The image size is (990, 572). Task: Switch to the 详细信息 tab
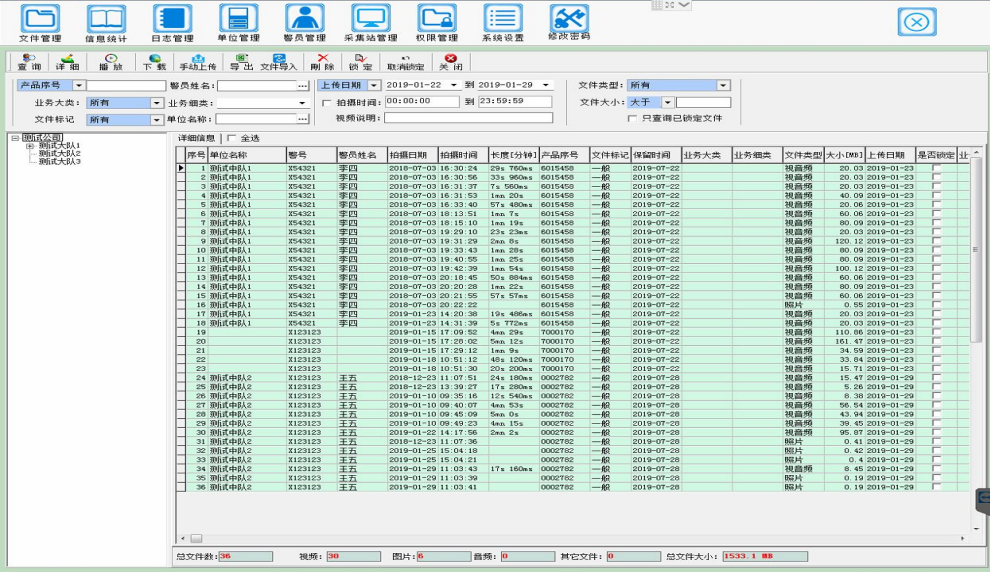click(x=197, y=138)
